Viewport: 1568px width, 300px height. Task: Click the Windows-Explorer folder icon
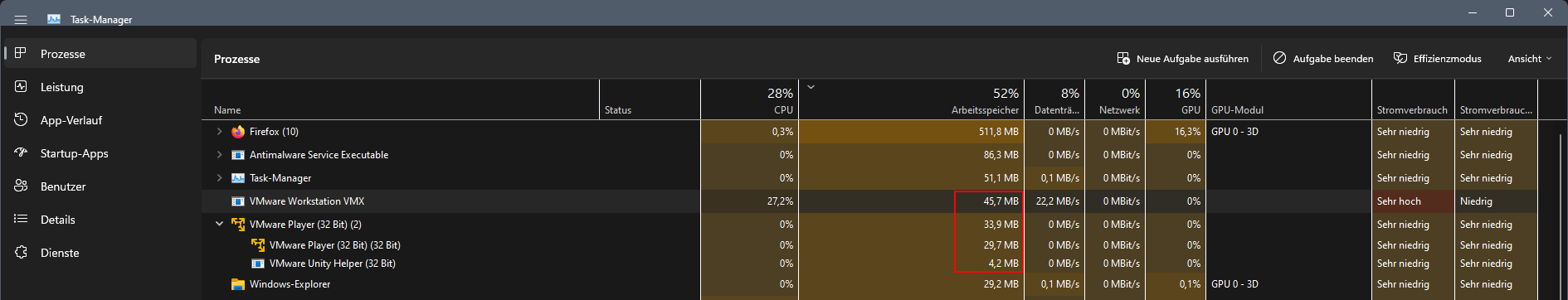pyautogui.click(x=238, y=284)
